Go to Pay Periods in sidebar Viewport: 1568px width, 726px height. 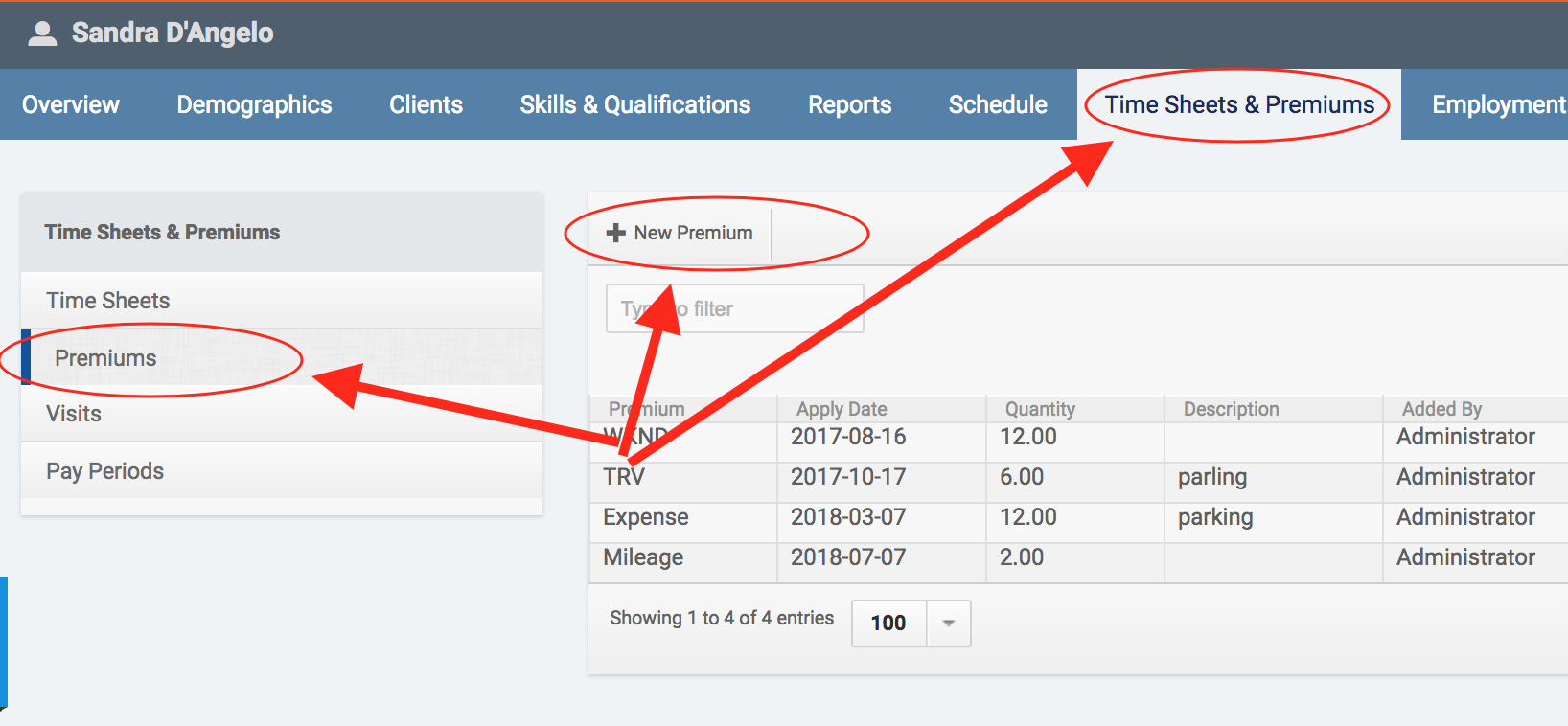pos(104,471)
